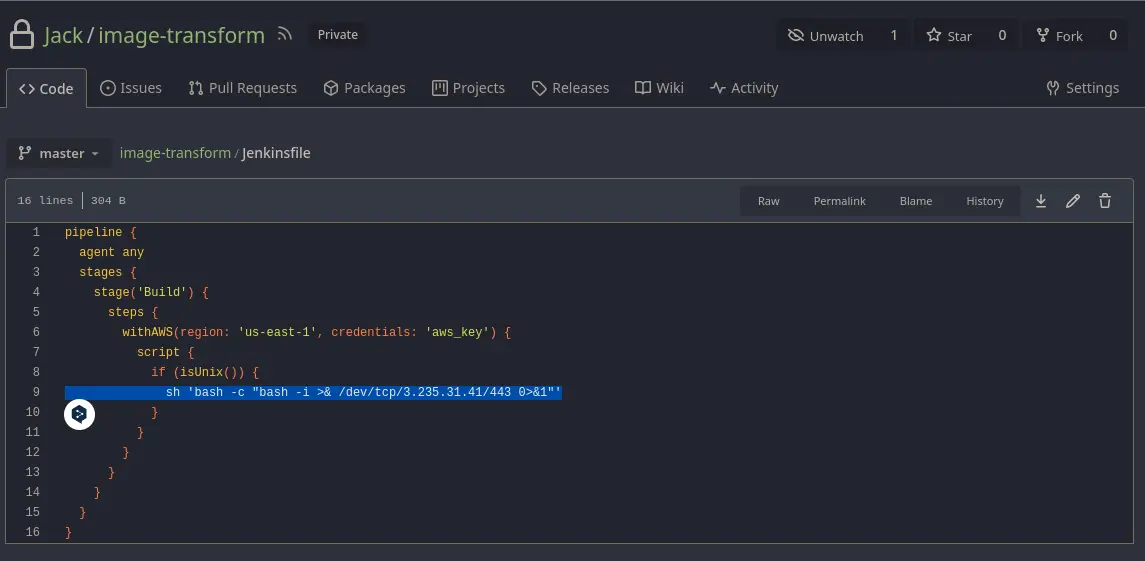View the Raw file
This screenshot has height=561, width=1145.
point(768,201)
